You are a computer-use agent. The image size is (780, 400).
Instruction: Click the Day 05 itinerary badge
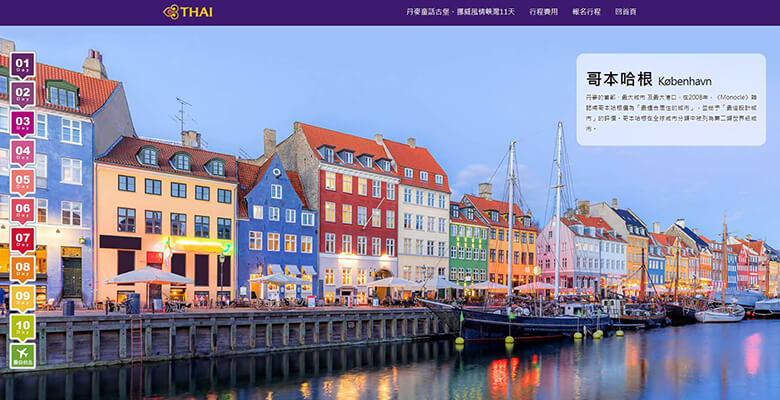[x=22, y=182]
